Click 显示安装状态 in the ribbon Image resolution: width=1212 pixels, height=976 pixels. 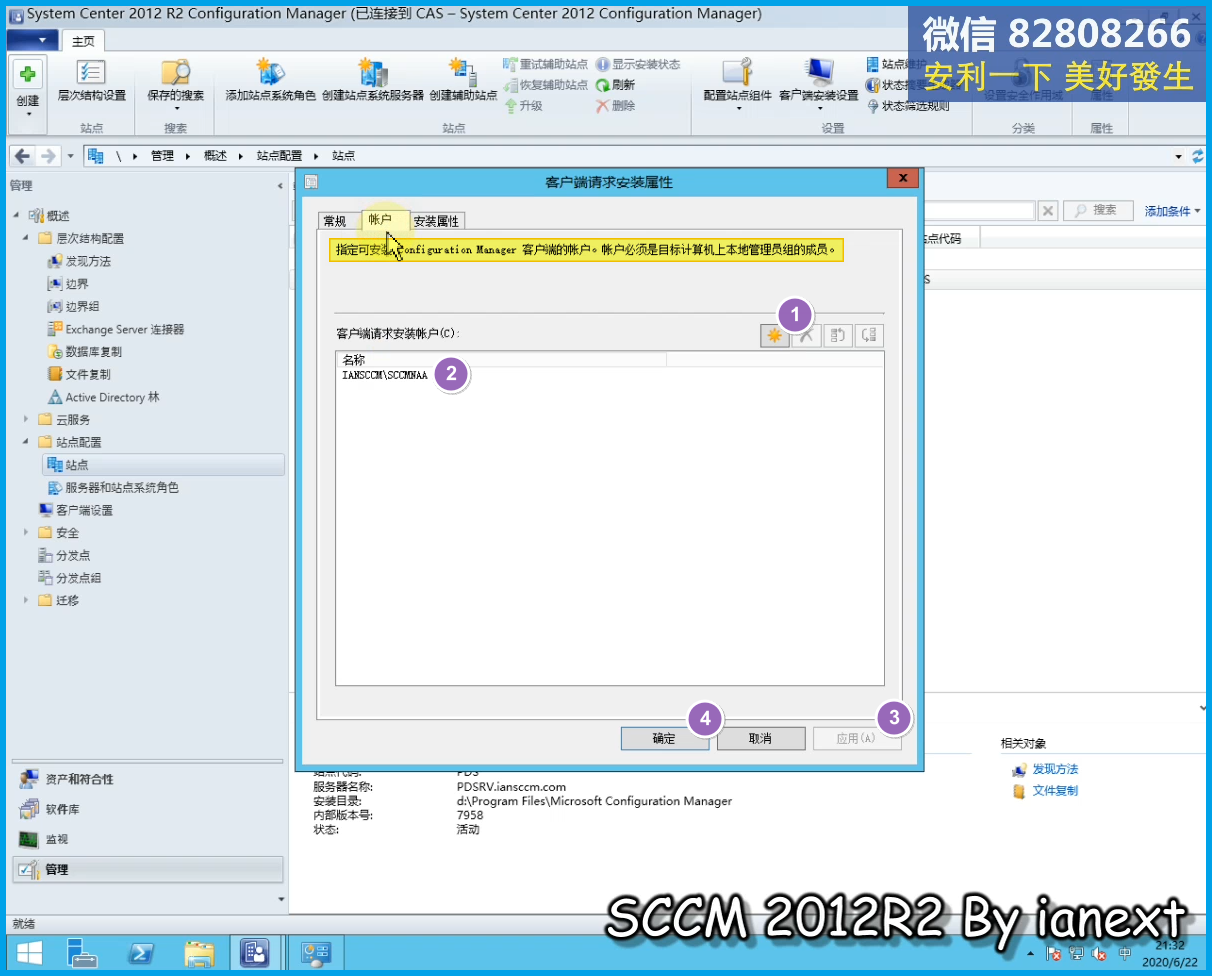click(x=638, y=64)
